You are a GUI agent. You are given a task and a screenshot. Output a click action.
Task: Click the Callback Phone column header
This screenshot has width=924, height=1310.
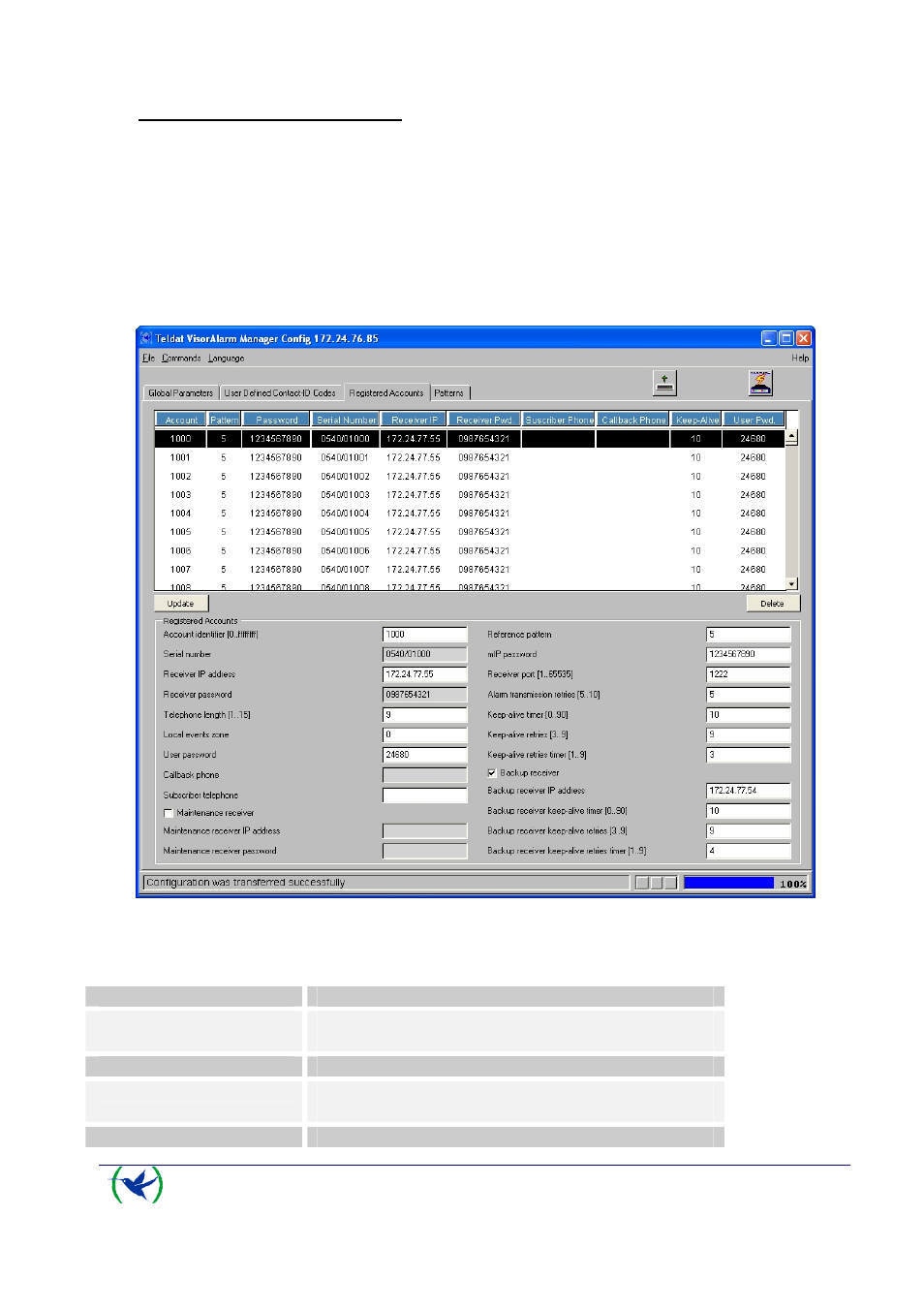[x=633, y=420]
